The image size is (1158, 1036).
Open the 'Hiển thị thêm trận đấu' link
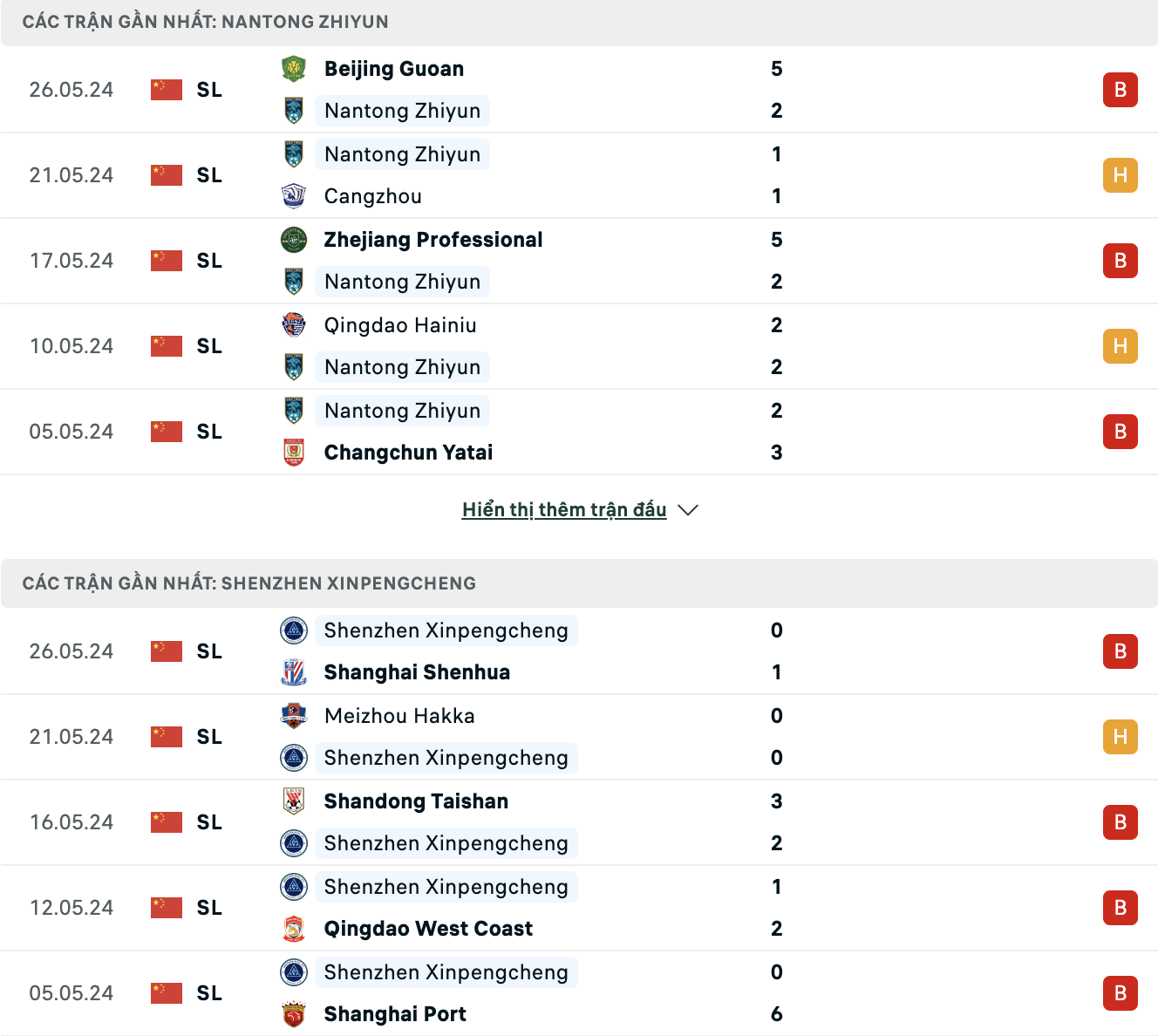[x=564, y=510]
